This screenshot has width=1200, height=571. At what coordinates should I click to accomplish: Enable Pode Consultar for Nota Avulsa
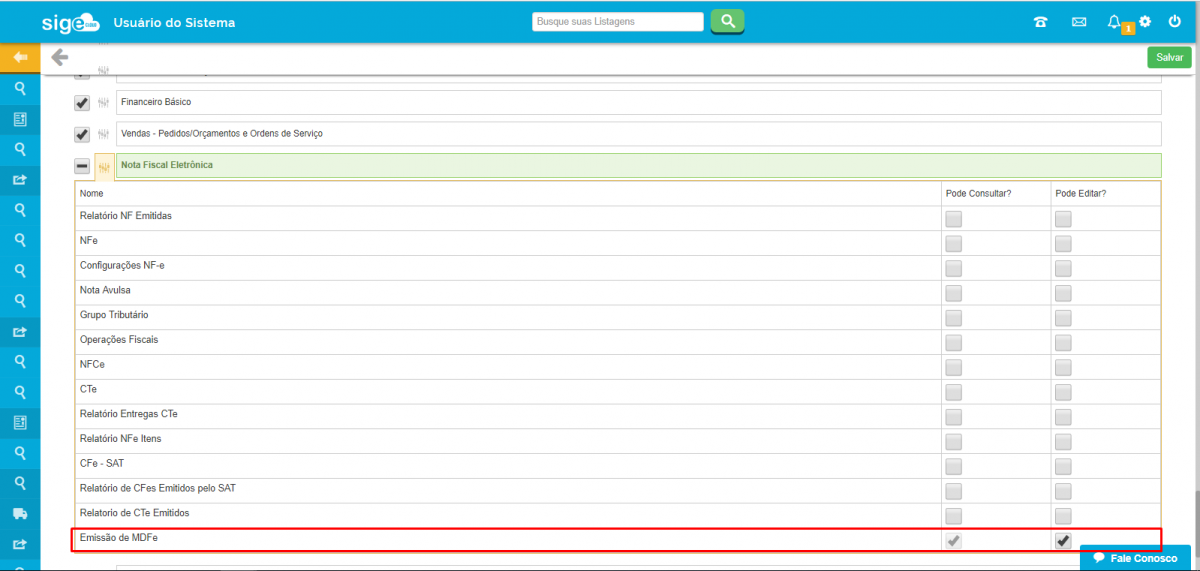954,293
